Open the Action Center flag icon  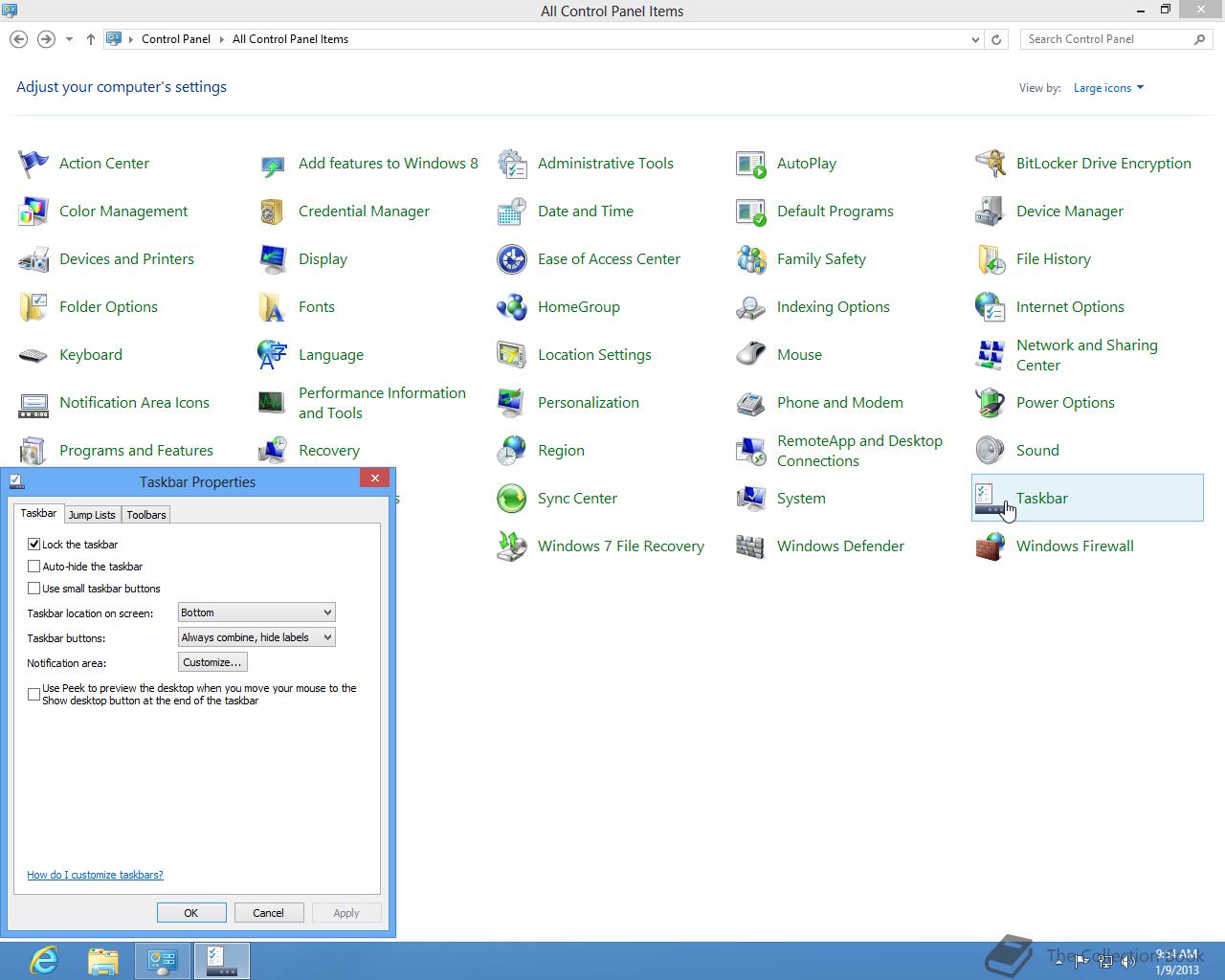[33, 164]
